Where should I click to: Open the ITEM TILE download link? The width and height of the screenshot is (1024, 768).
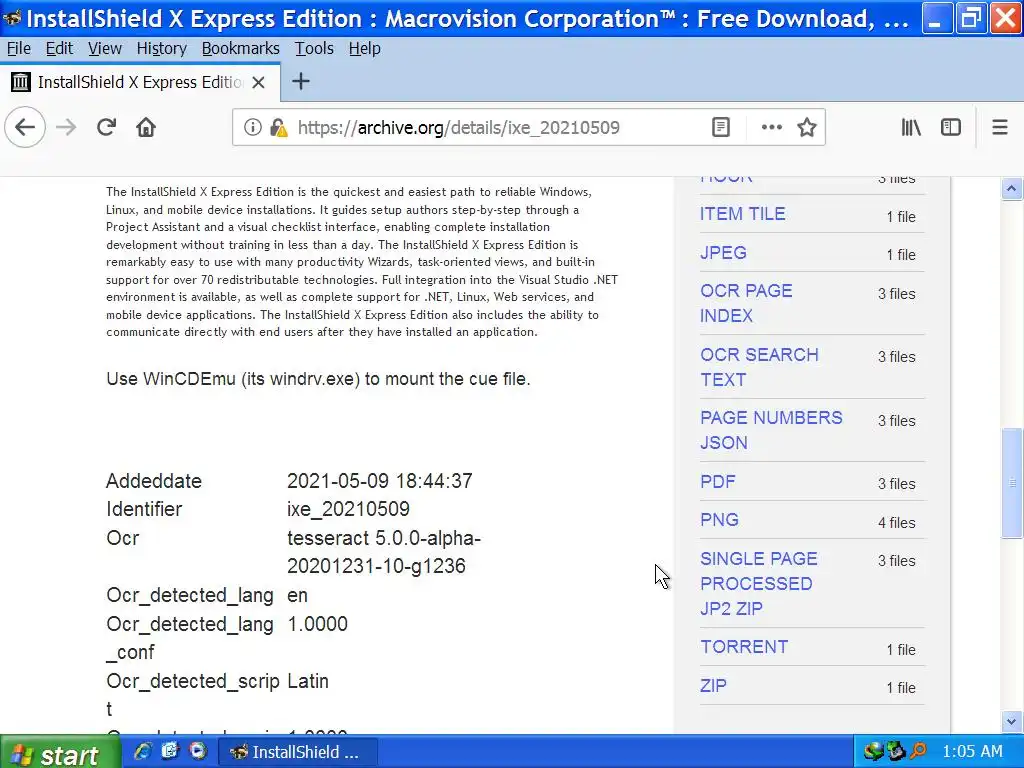[x=743, y=214]
